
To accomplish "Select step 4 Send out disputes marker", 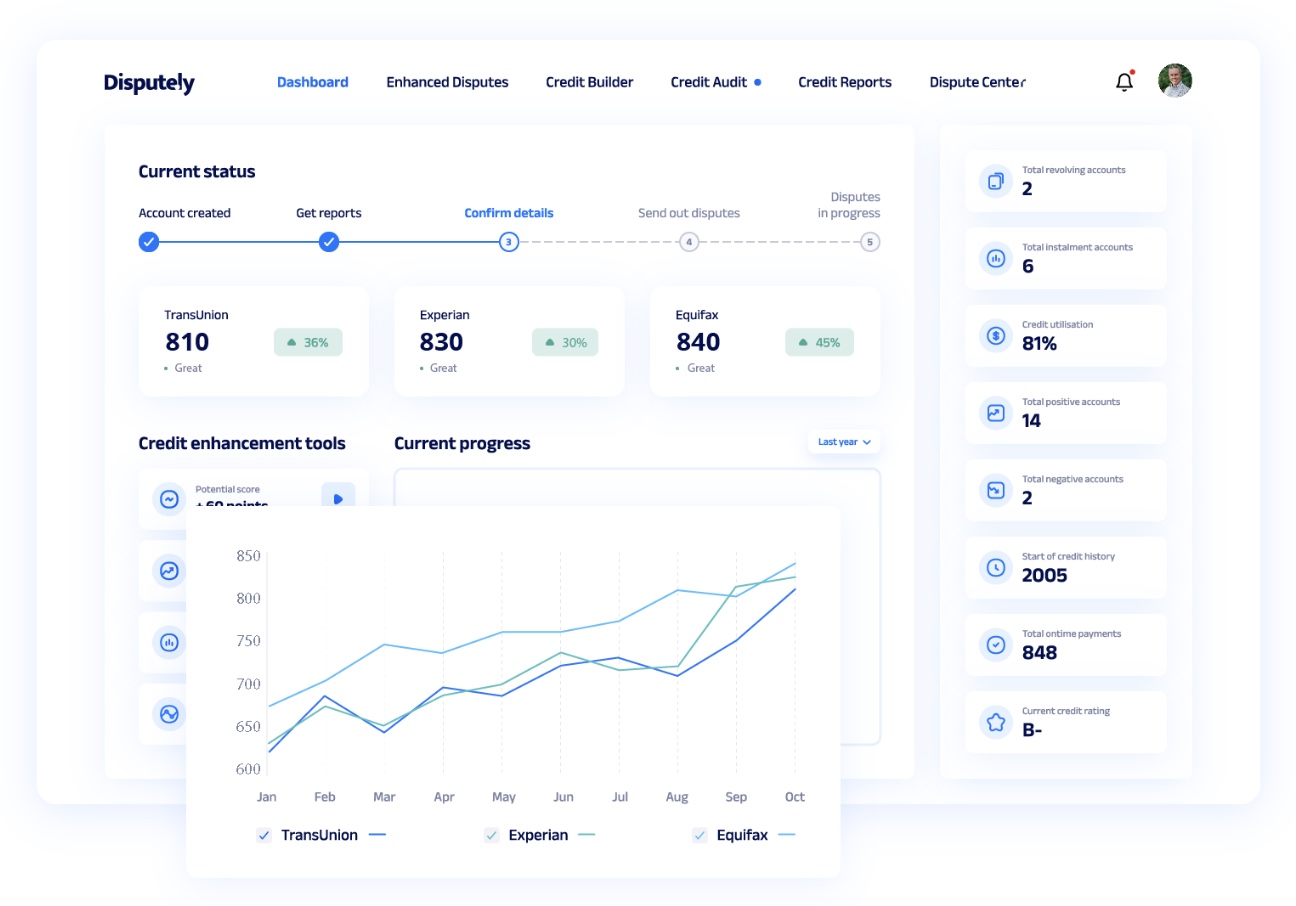I will tap(688, 242).
